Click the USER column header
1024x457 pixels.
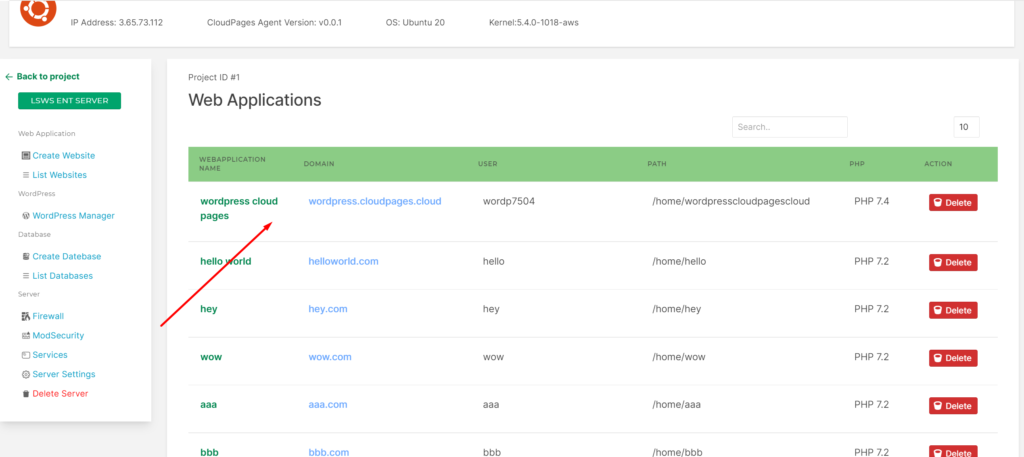[487, 163]
